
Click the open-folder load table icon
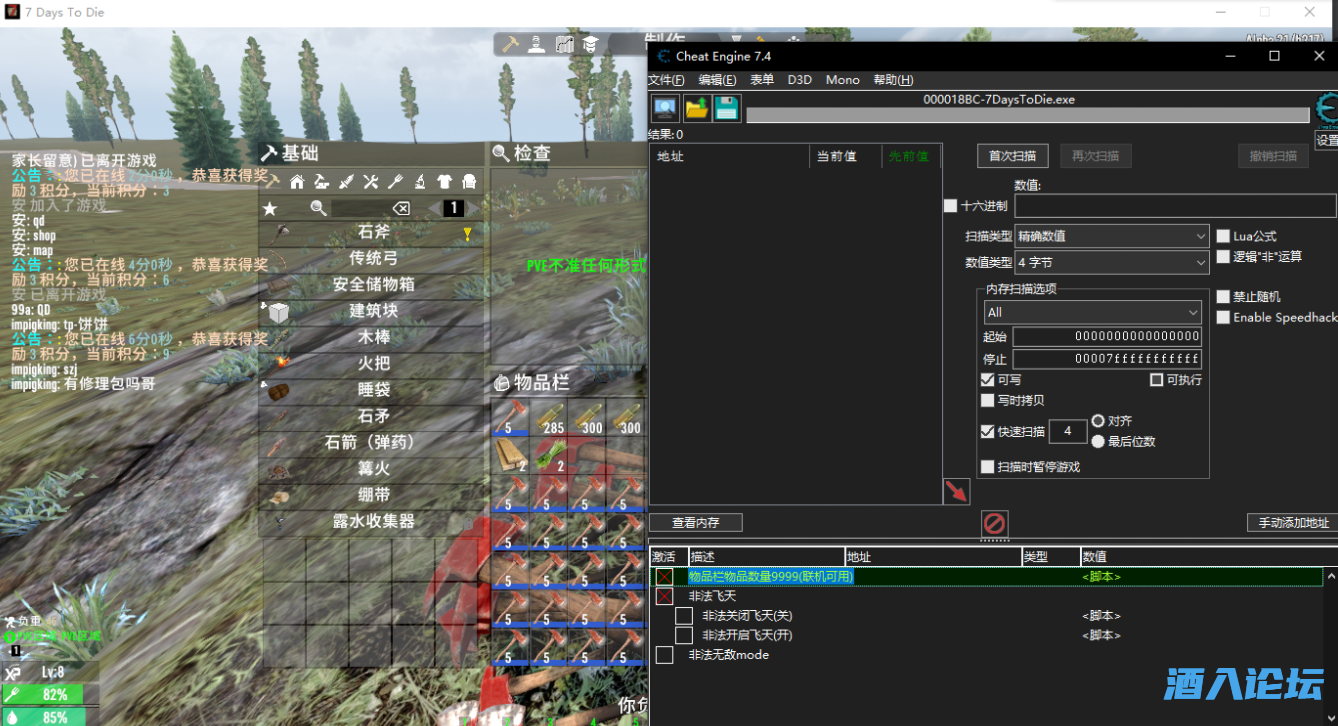(x=697, y=108)
